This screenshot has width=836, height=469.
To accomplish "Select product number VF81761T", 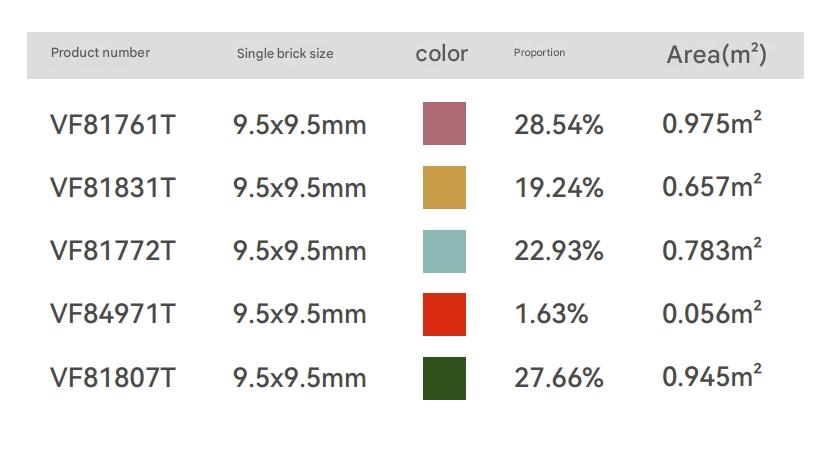I will 113,125.
